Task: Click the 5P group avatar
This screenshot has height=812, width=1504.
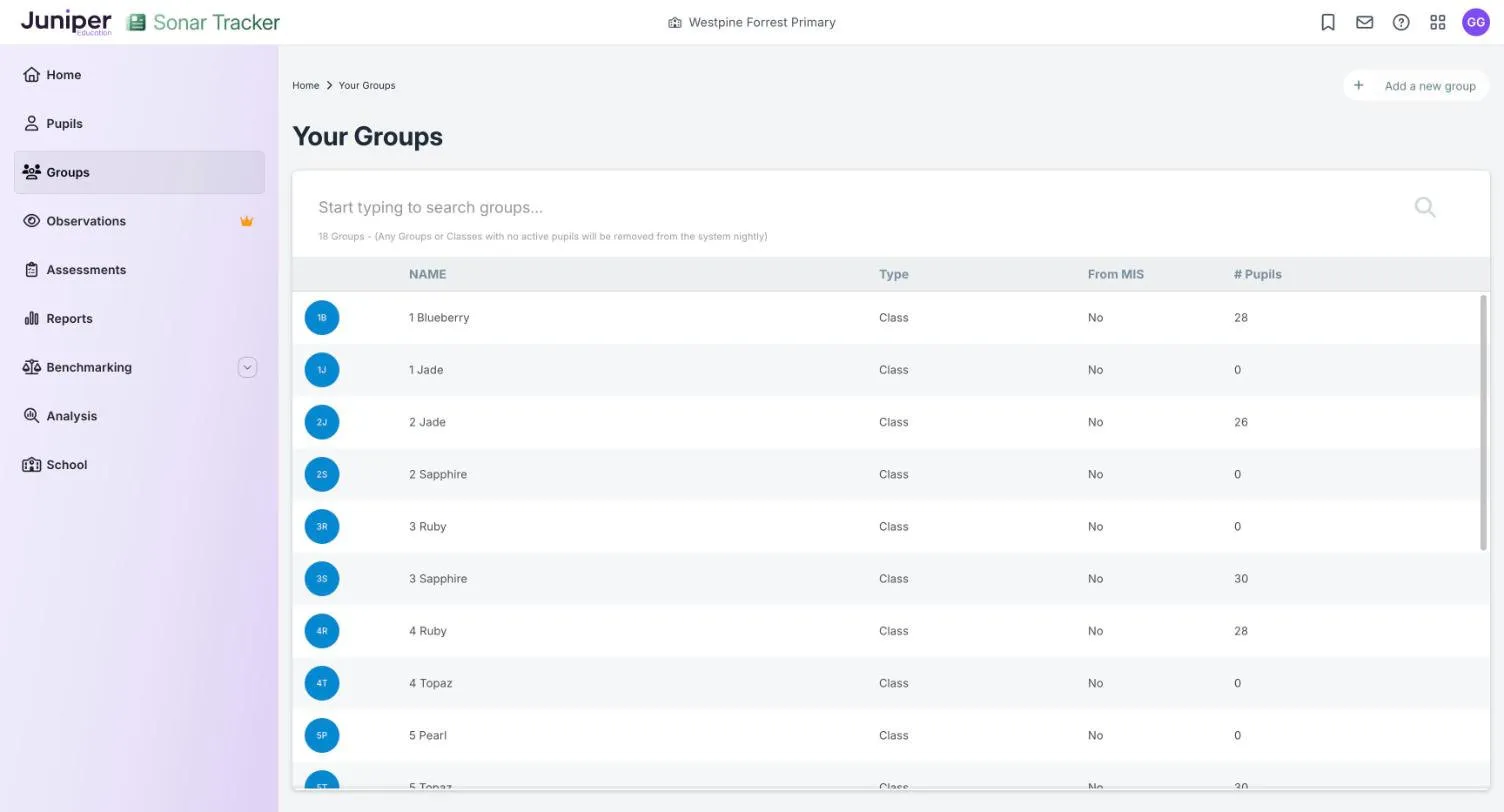Action: coord(322,735)
